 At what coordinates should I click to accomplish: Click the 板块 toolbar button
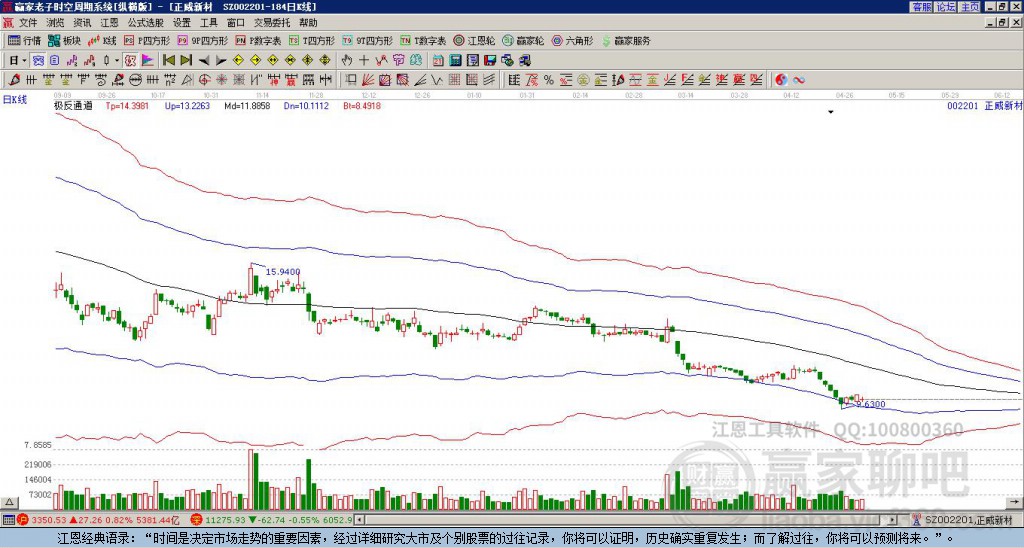(64, 40)
